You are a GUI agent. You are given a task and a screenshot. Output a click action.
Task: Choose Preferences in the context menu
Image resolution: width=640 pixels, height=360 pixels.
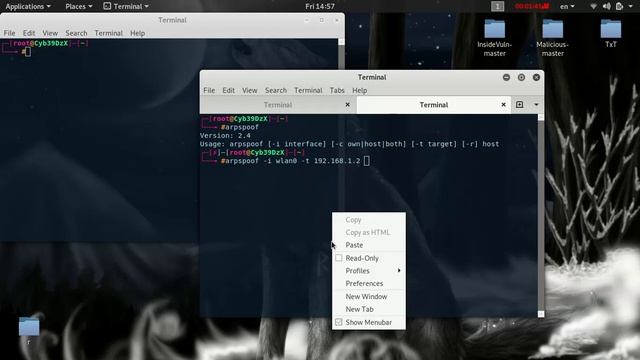tap(369, 283)
